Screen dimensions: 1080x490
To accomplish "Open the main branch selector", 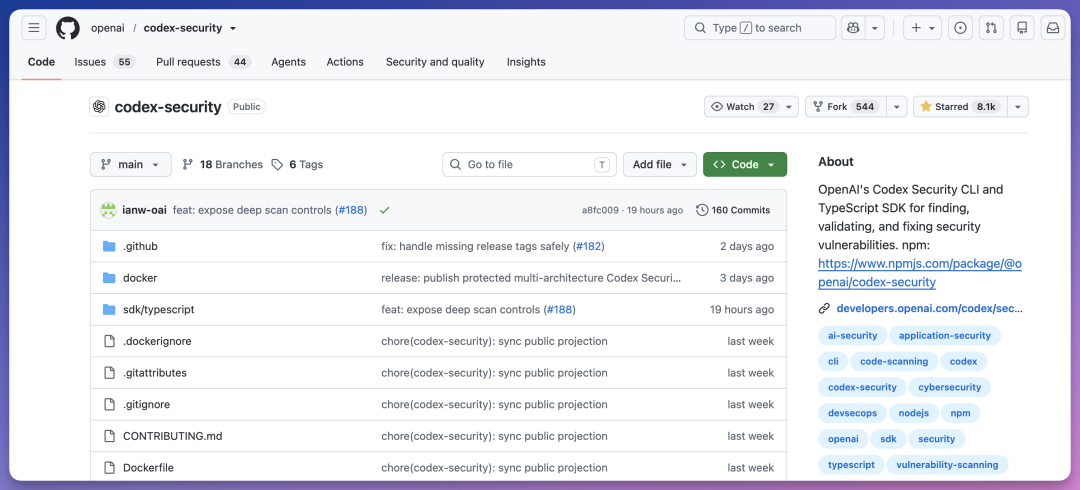I will 130,165.
